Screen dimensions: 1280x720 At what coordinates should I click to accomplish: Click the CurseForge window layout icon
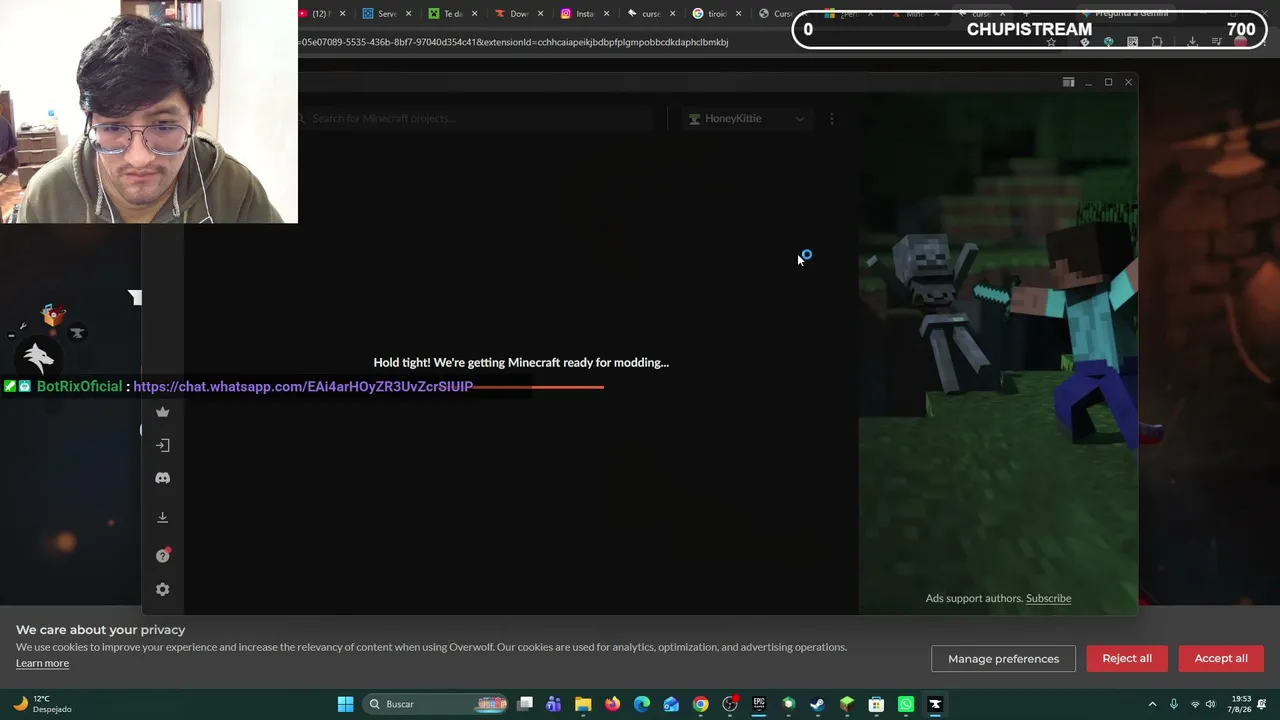point(1068,82)
